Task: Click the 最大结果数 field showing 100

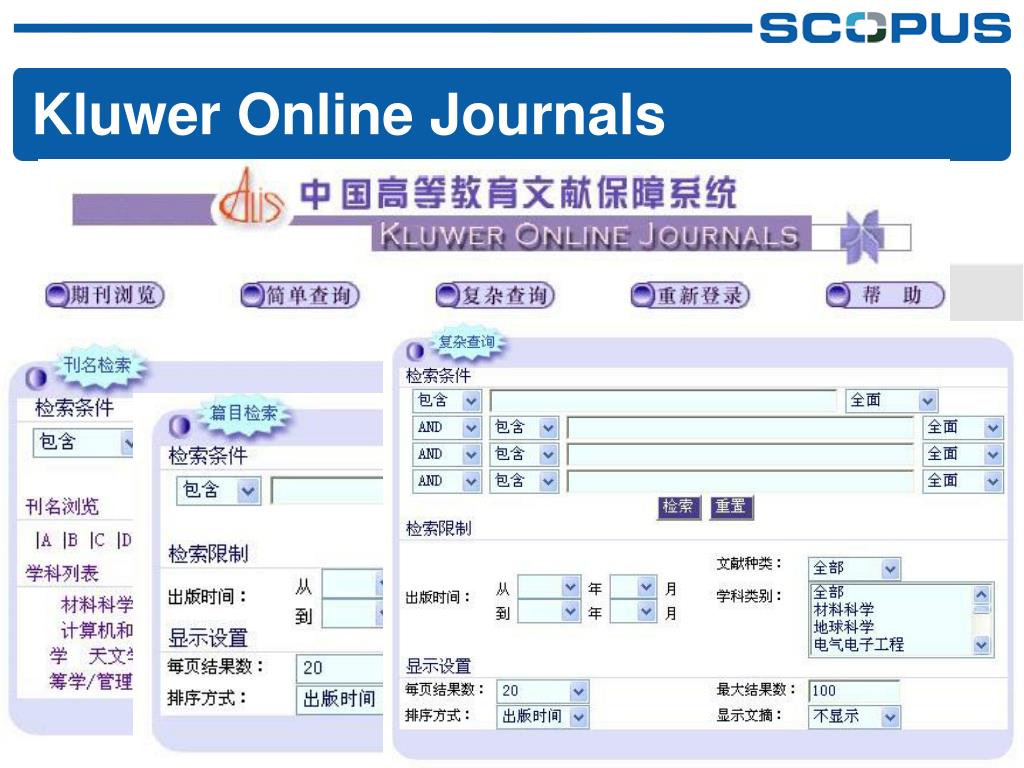Action: pos(854,691)
